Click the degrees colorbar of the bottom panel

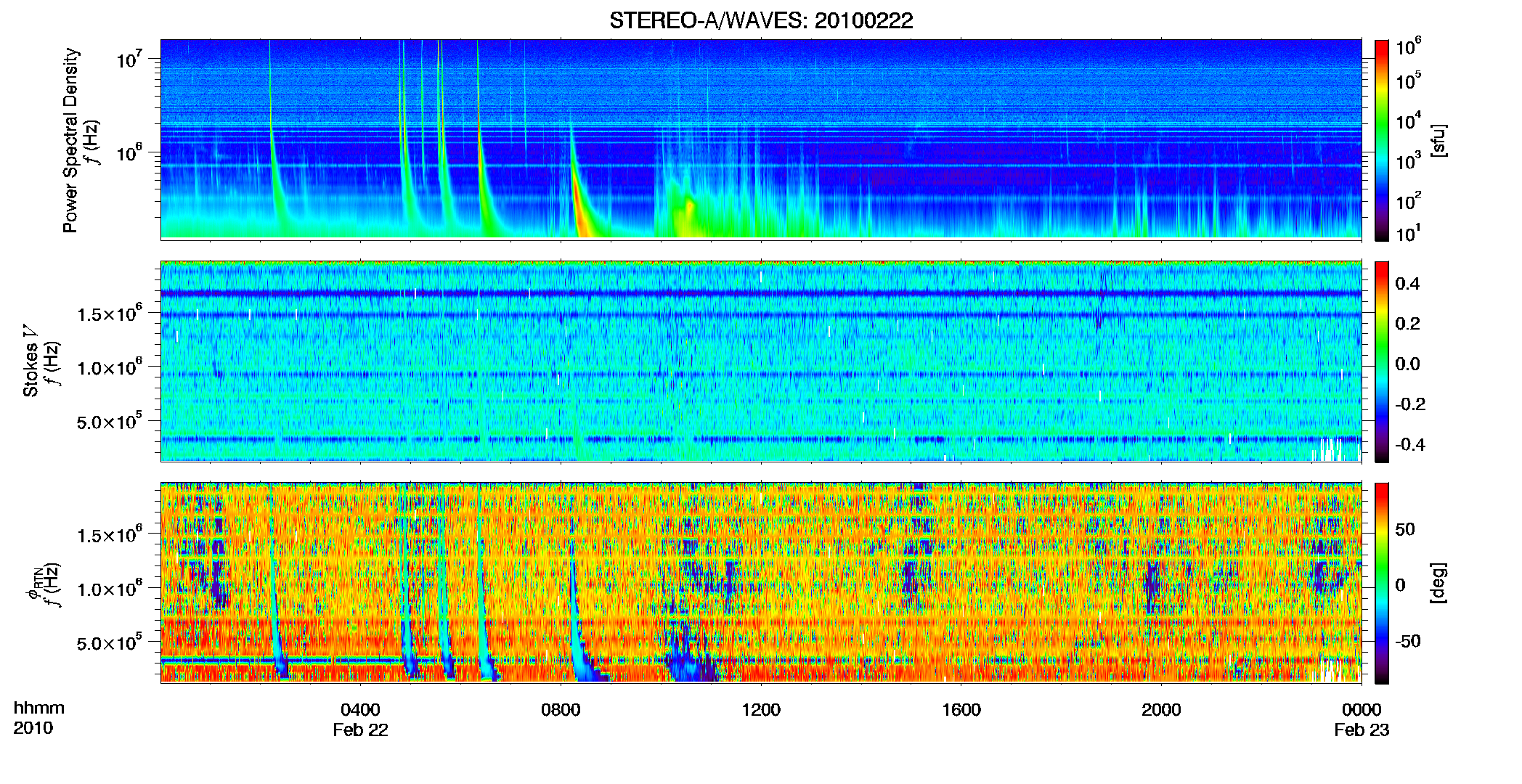1382,583
